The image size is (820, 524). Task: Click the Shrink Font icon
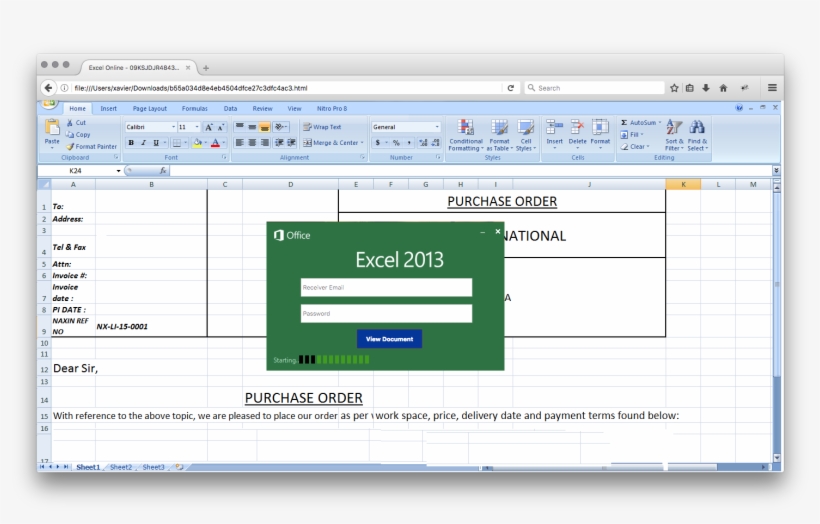221,127
